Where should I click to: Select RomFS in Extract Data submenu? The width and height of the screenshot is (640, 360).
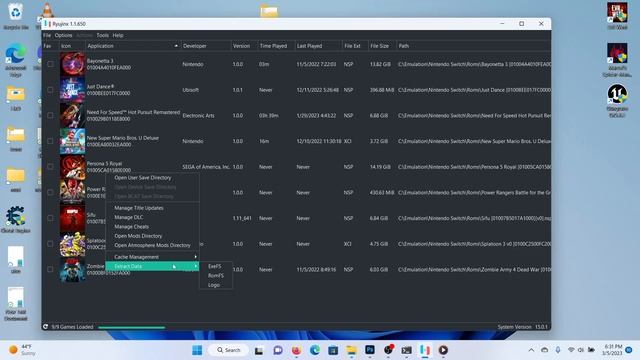[216, 276]
